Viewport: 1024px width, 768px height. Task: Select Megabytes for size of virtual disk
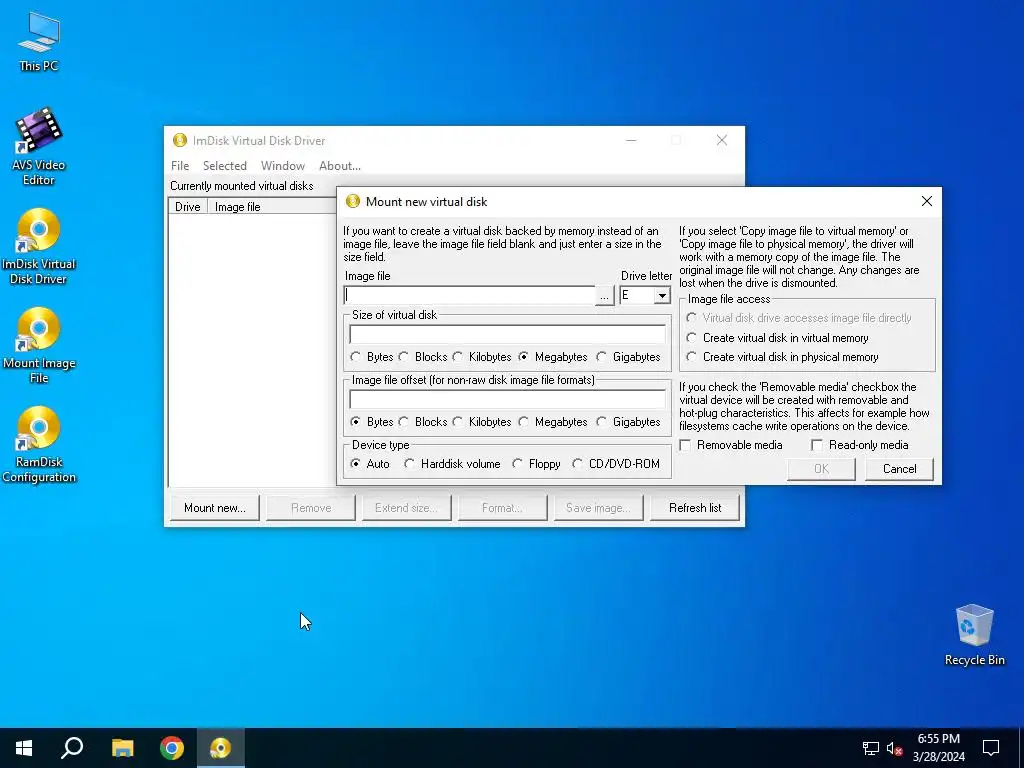coord(524,357)
